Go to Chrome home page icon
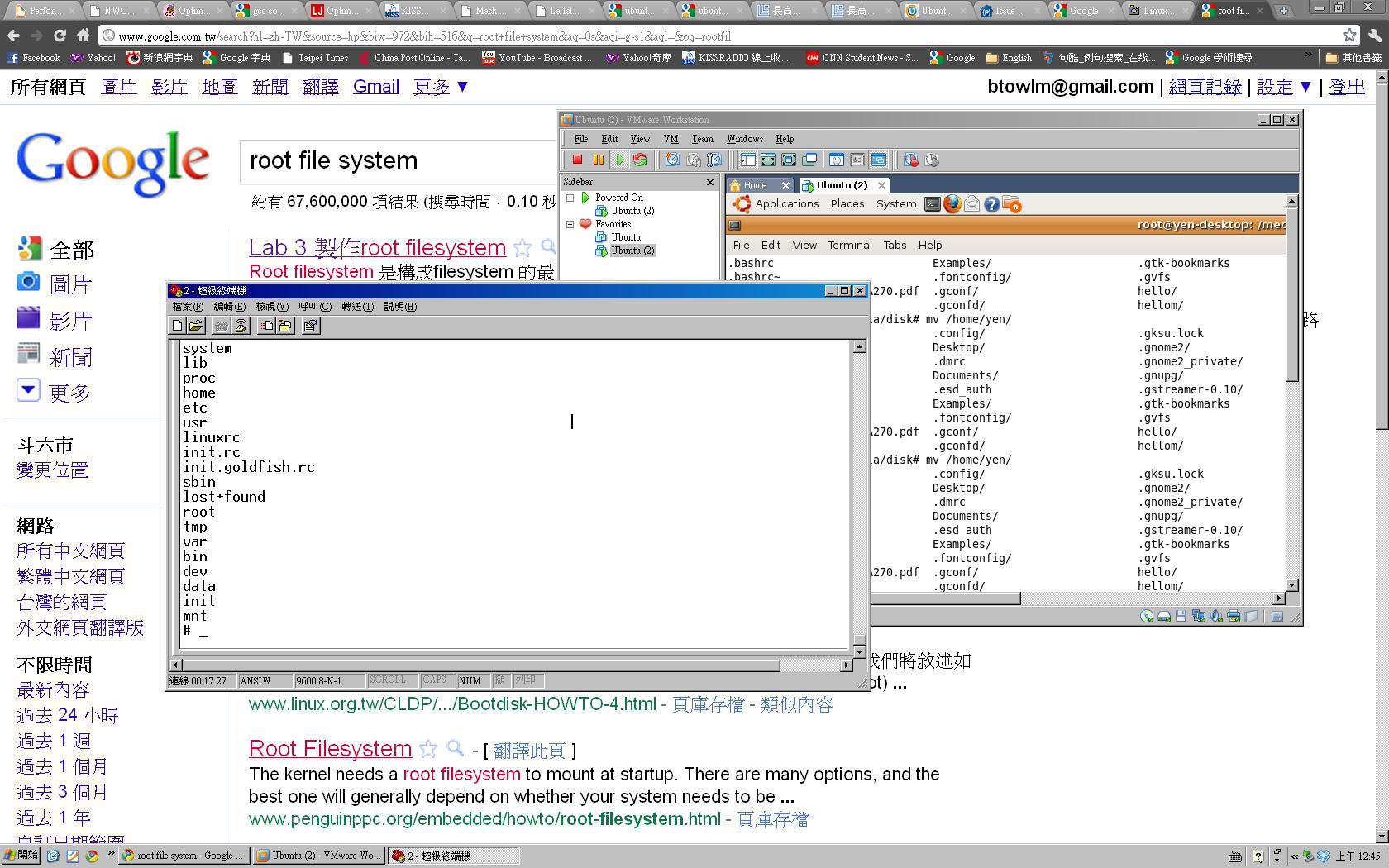Viewport: 1389px width, 868px height. (x=83, y=36)
